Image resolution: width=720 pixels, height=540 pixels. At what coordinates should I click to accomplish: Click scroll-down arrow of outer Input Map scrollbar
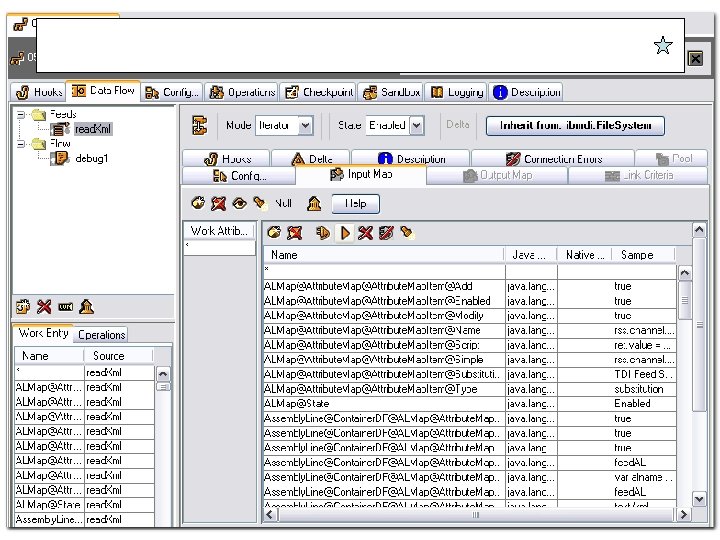pos(699,499)
